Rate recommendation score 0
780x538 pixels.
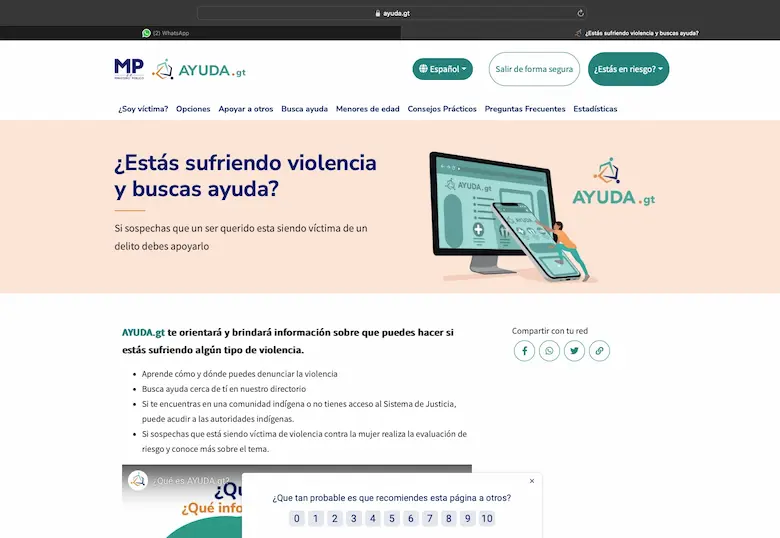click(296, 519)
